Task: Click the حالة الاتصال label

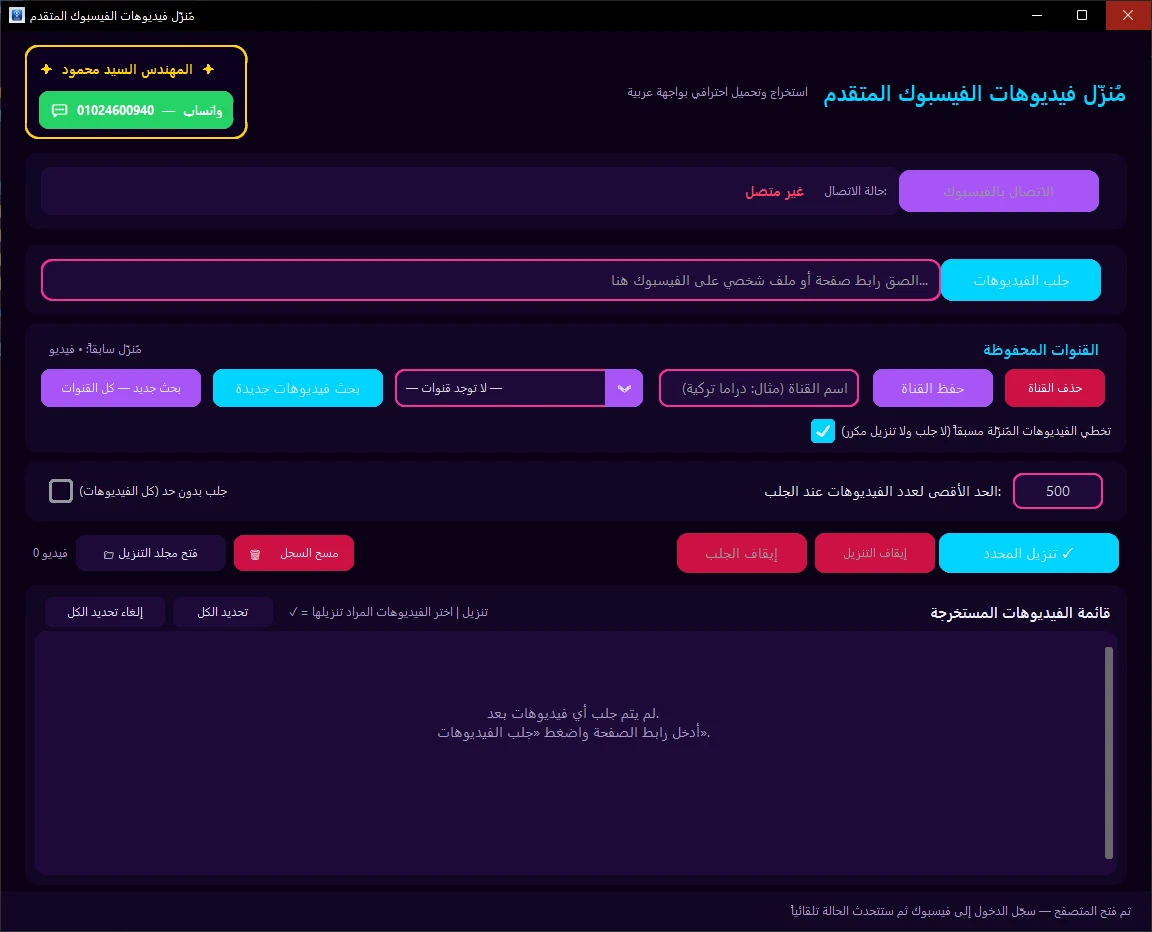Action: point(855,191)
